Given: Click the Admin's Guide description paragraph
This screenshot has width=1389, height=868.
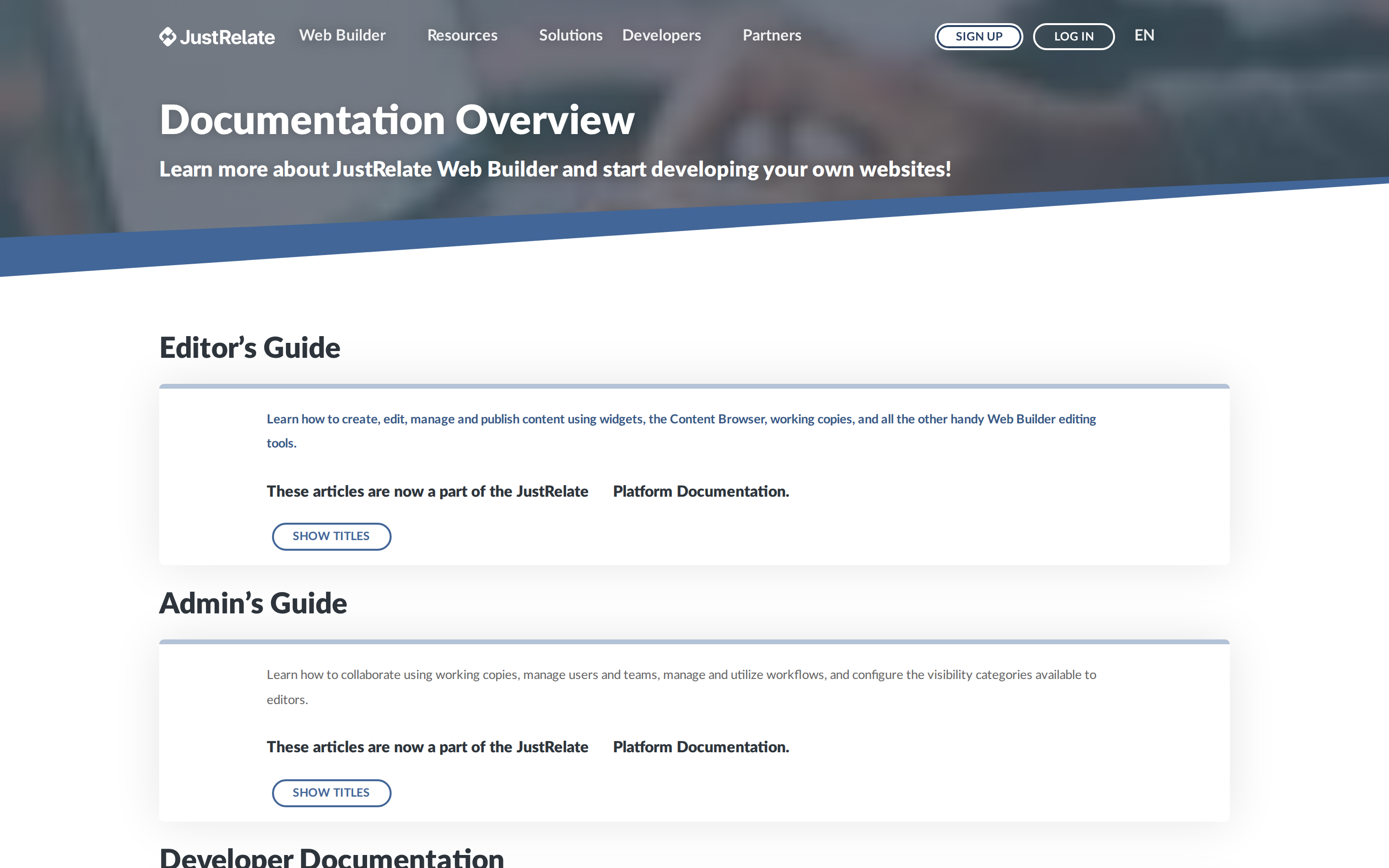Looking at the screenshot, I should pyautogui.click(x=681, y=687).
